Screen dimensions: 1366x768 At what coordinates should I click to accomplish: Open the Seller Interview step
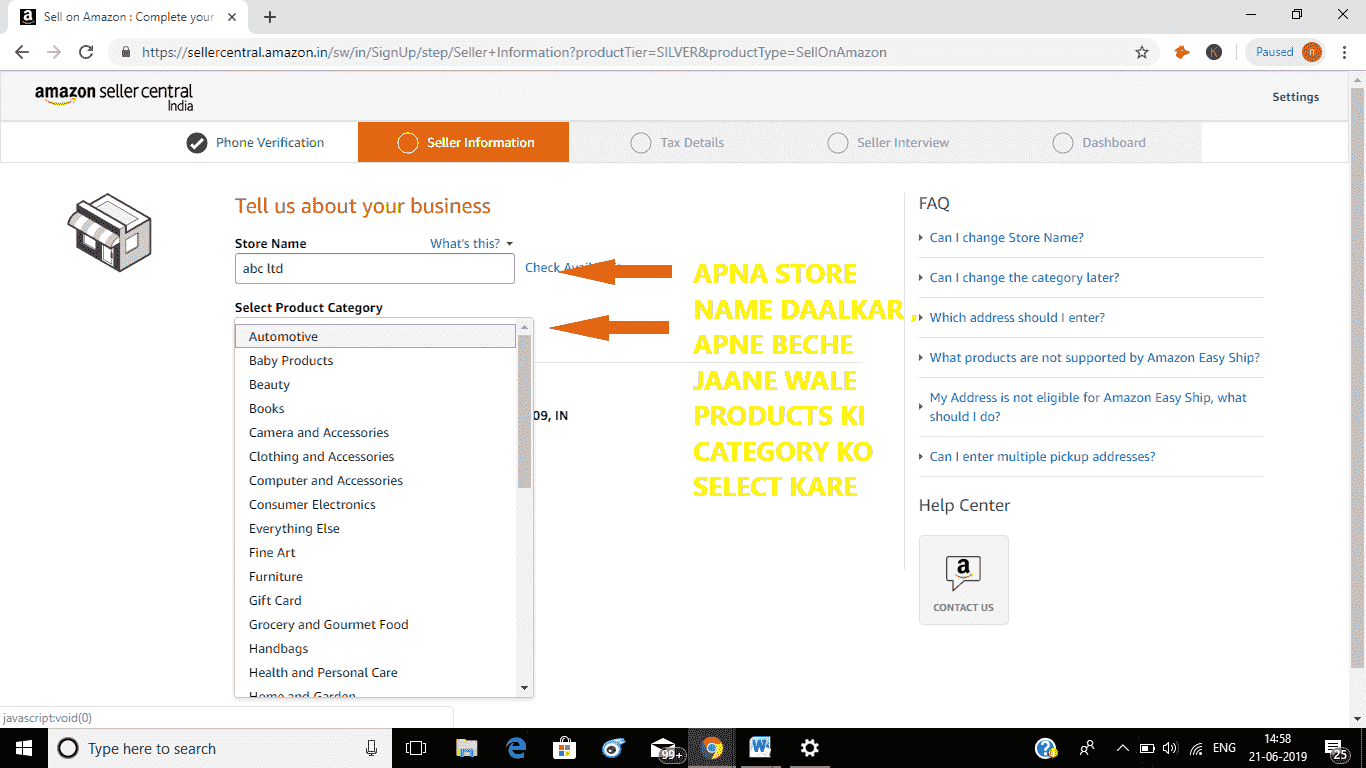click(x=889, y=143)
